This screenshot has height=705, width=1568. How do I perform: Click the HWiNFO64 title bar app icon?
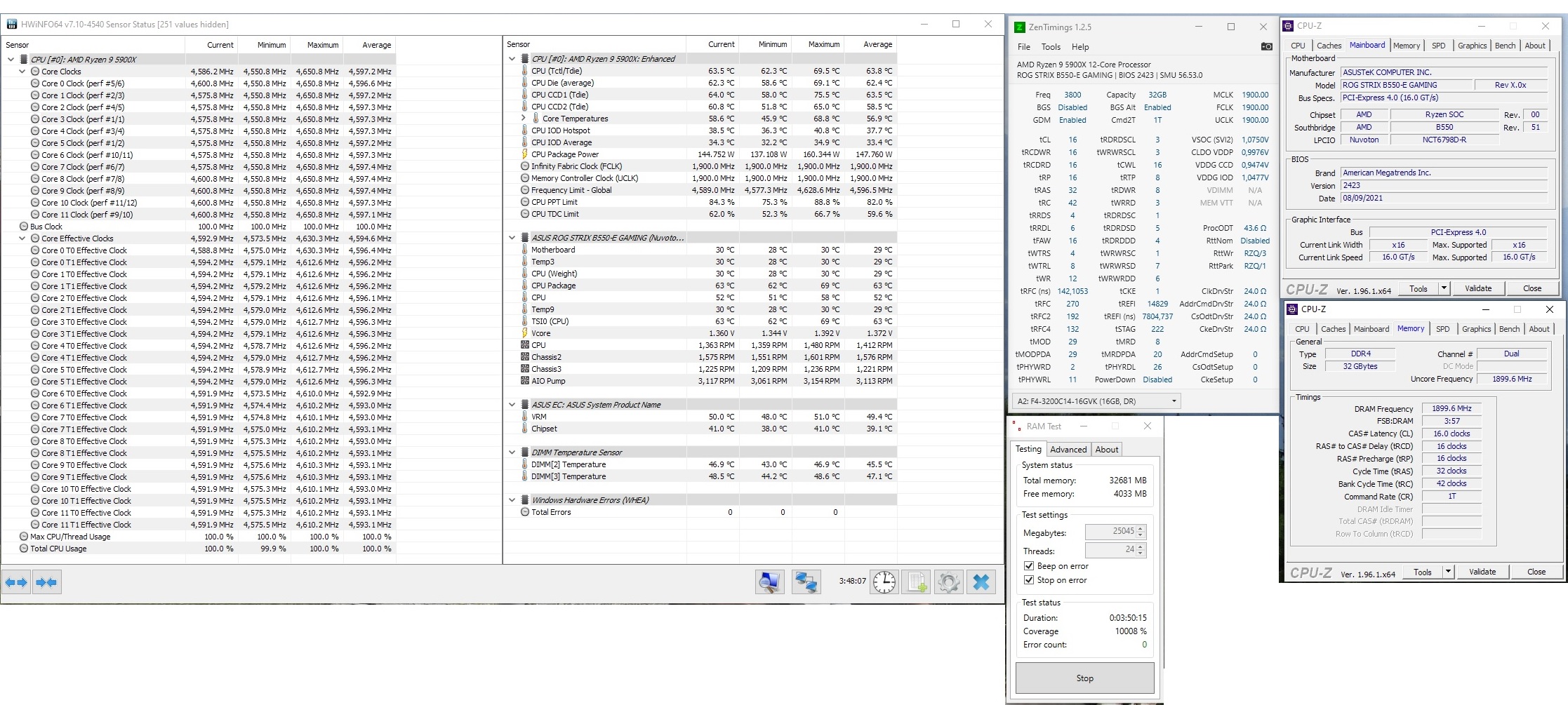11,24
